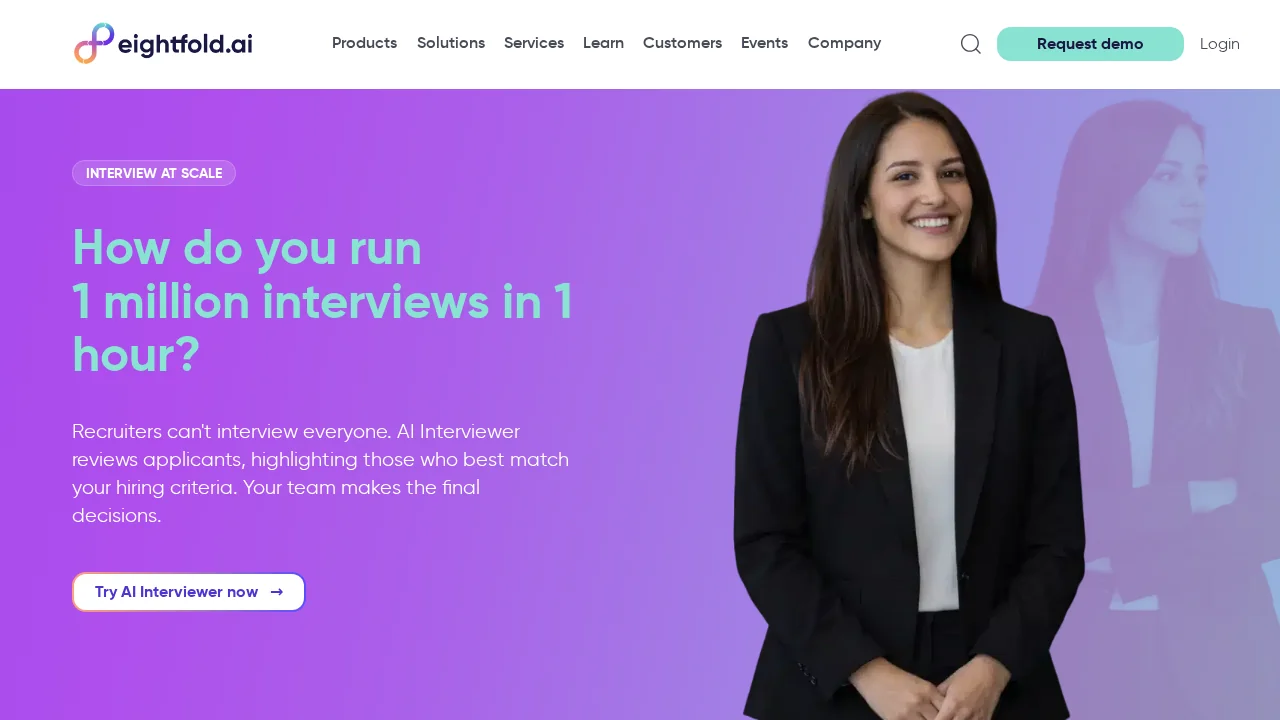The image size is (1280, 720).
Task: Open the Products menu
Action: (364, 43)
